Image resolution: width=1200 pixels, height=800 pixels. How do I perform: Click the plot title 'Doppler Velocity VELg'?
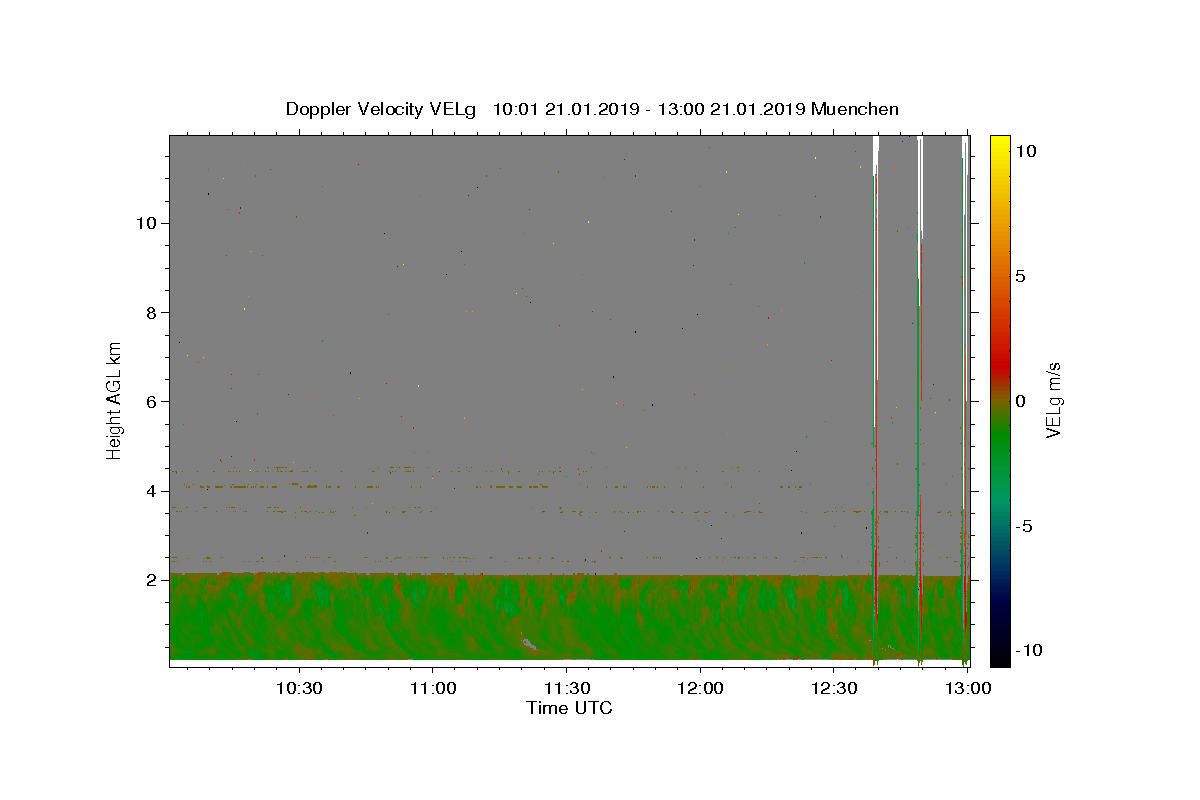click(x=383, y=109)
